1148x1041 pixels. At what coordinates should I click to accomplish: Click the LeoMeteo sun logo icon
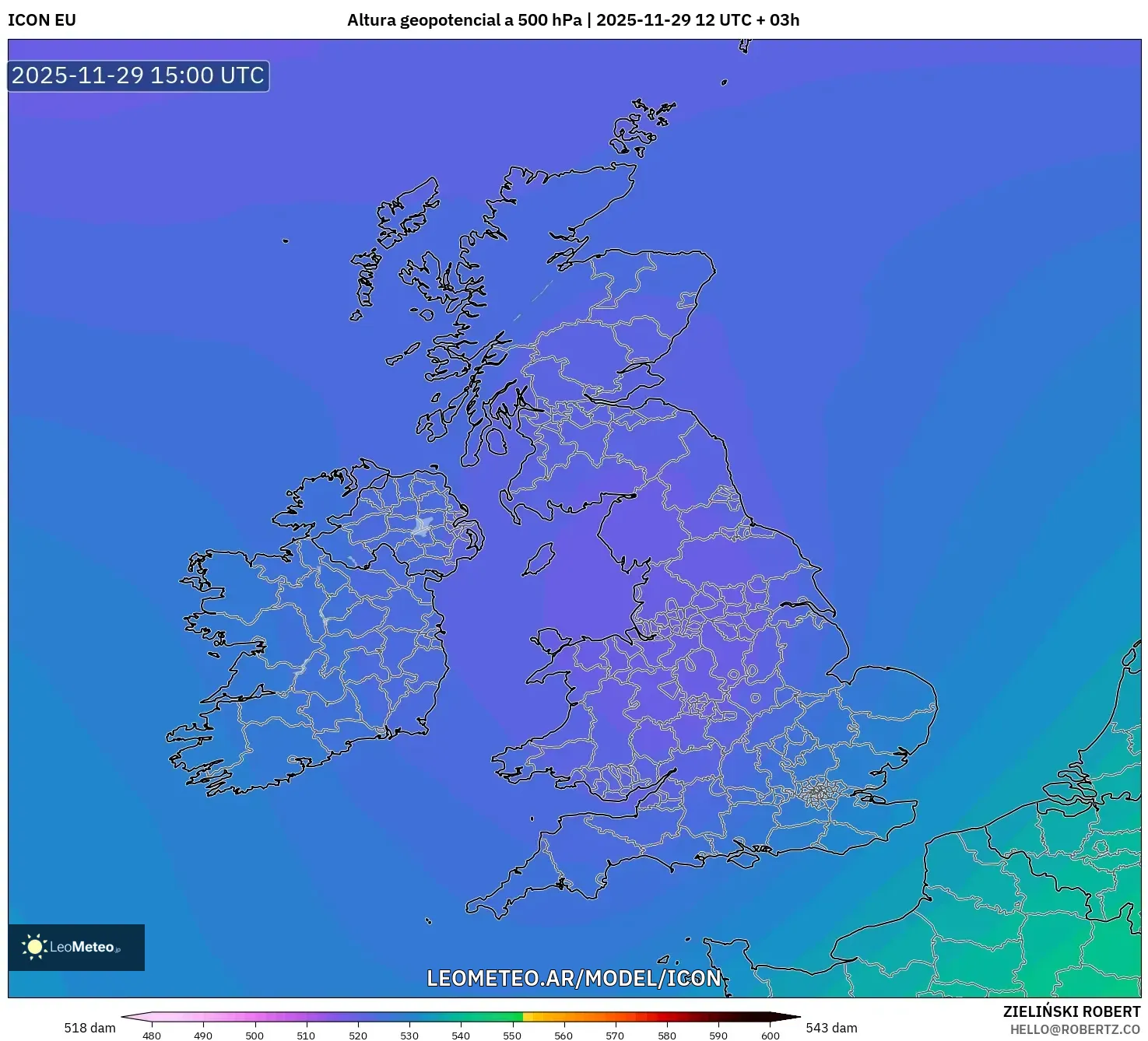(34, 946)
